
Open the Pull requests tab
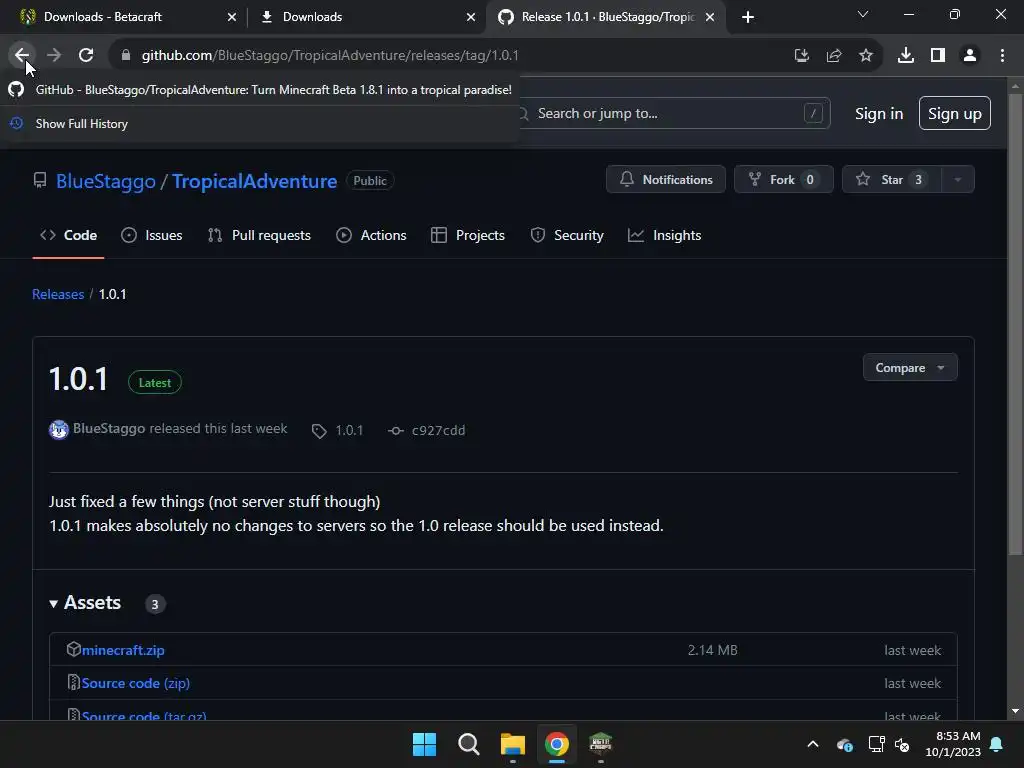pyautogui.click(x=259, y=235)
